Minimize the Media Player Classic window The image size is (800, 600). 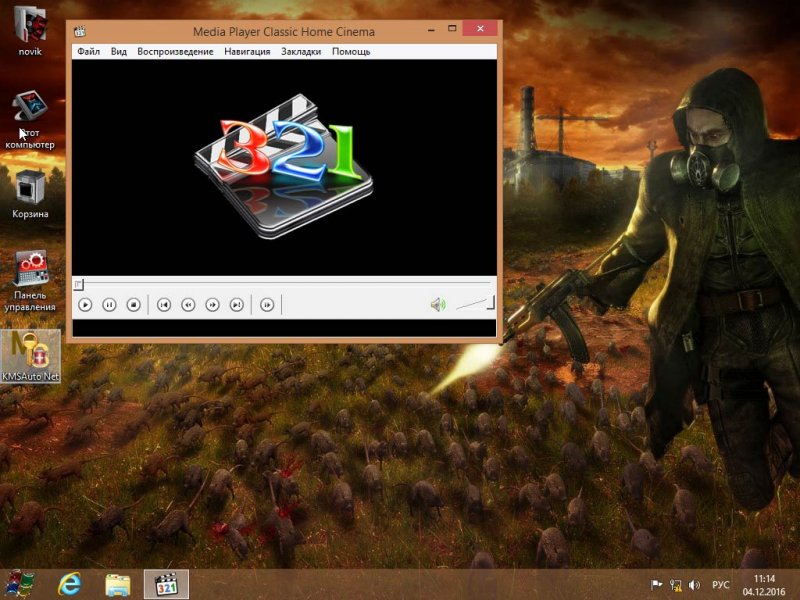[x=432, y=30]
